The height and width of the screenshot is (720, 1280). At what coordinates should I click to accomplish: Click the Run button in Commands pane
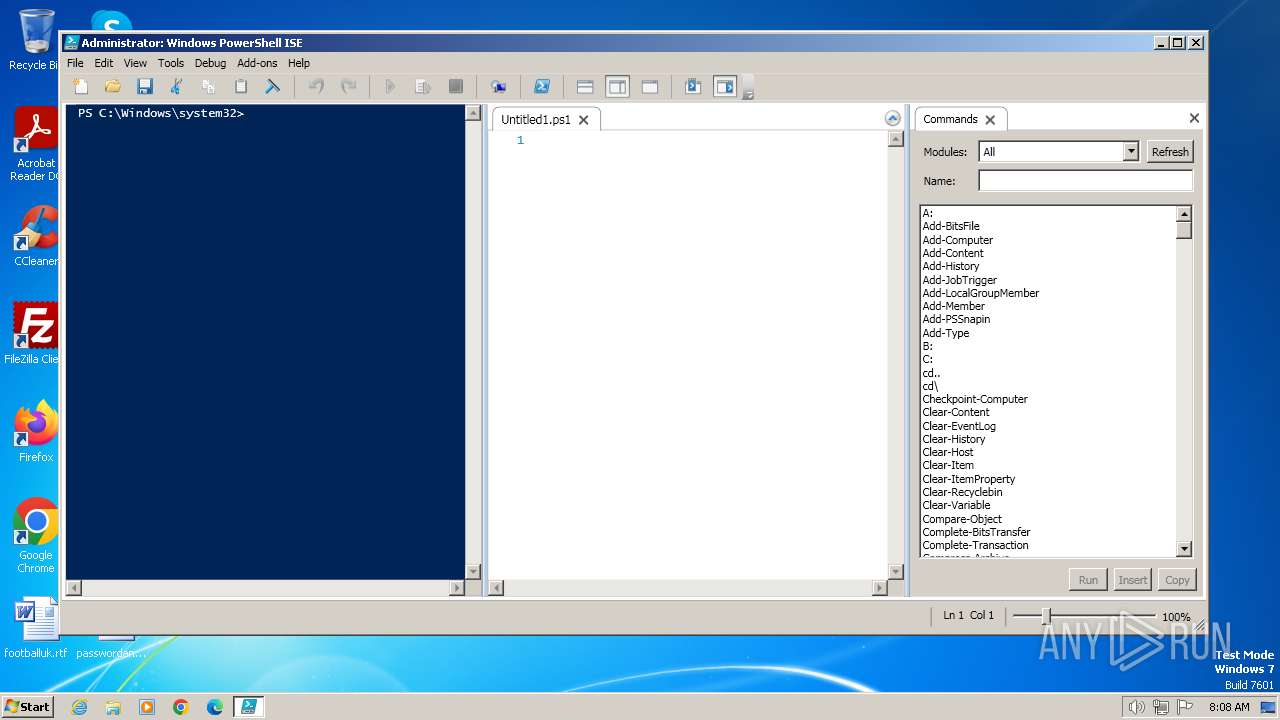click(1088, 580)
